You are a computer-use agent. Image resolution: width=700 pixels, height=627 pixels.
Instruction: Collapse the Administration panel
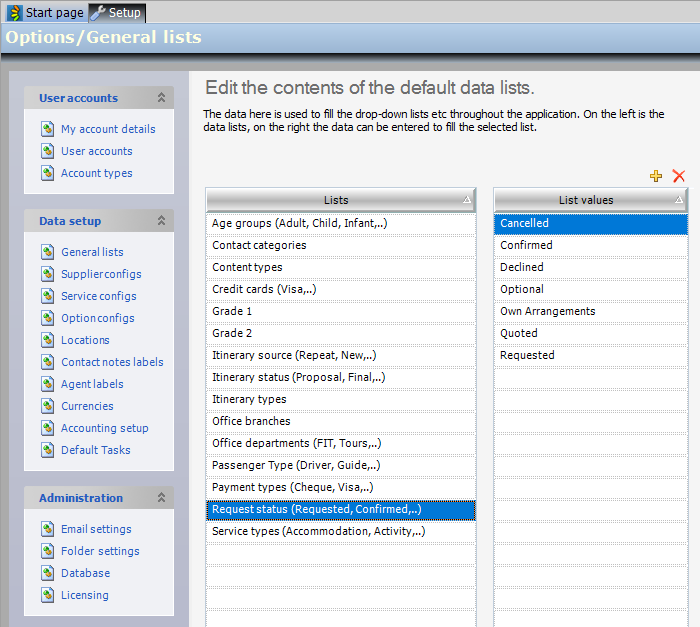click(x=161, y=498)
